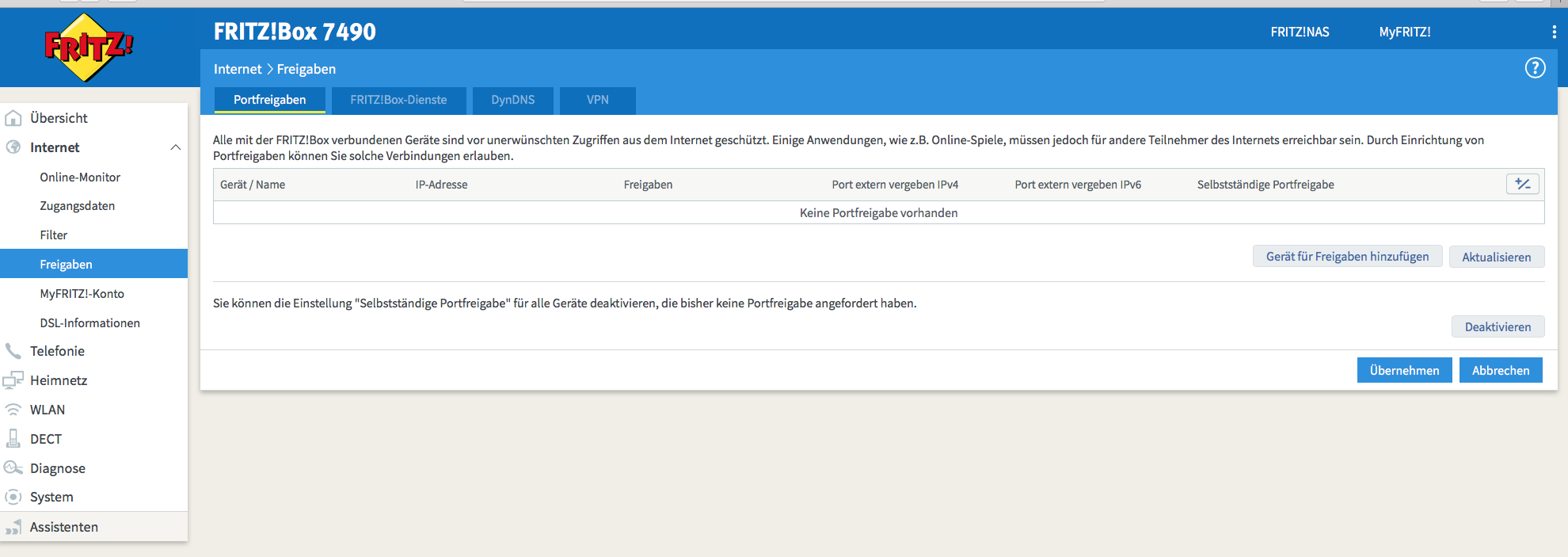The height and width of the screenshot is (557, 1568).
Task: Click Internet in the breadcrumb
Action: pyautogui.click(x=238, y=69)
